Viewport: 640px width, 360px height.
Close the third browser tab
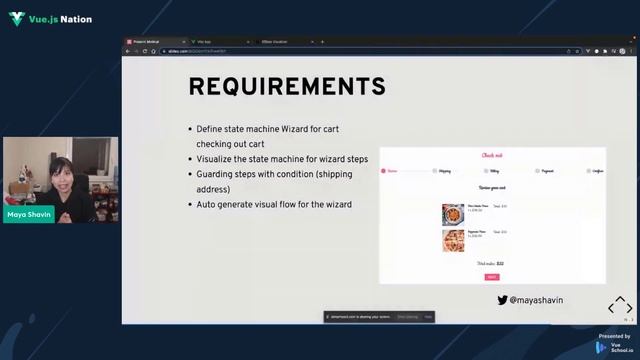click(x=312, y=42)
